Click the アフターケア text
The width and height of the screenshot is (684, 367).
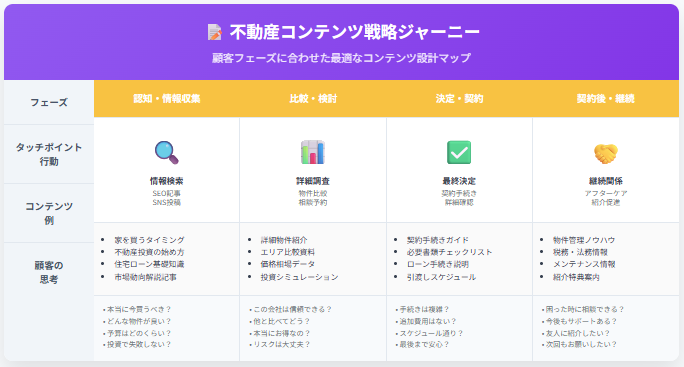tap(605, 193)
